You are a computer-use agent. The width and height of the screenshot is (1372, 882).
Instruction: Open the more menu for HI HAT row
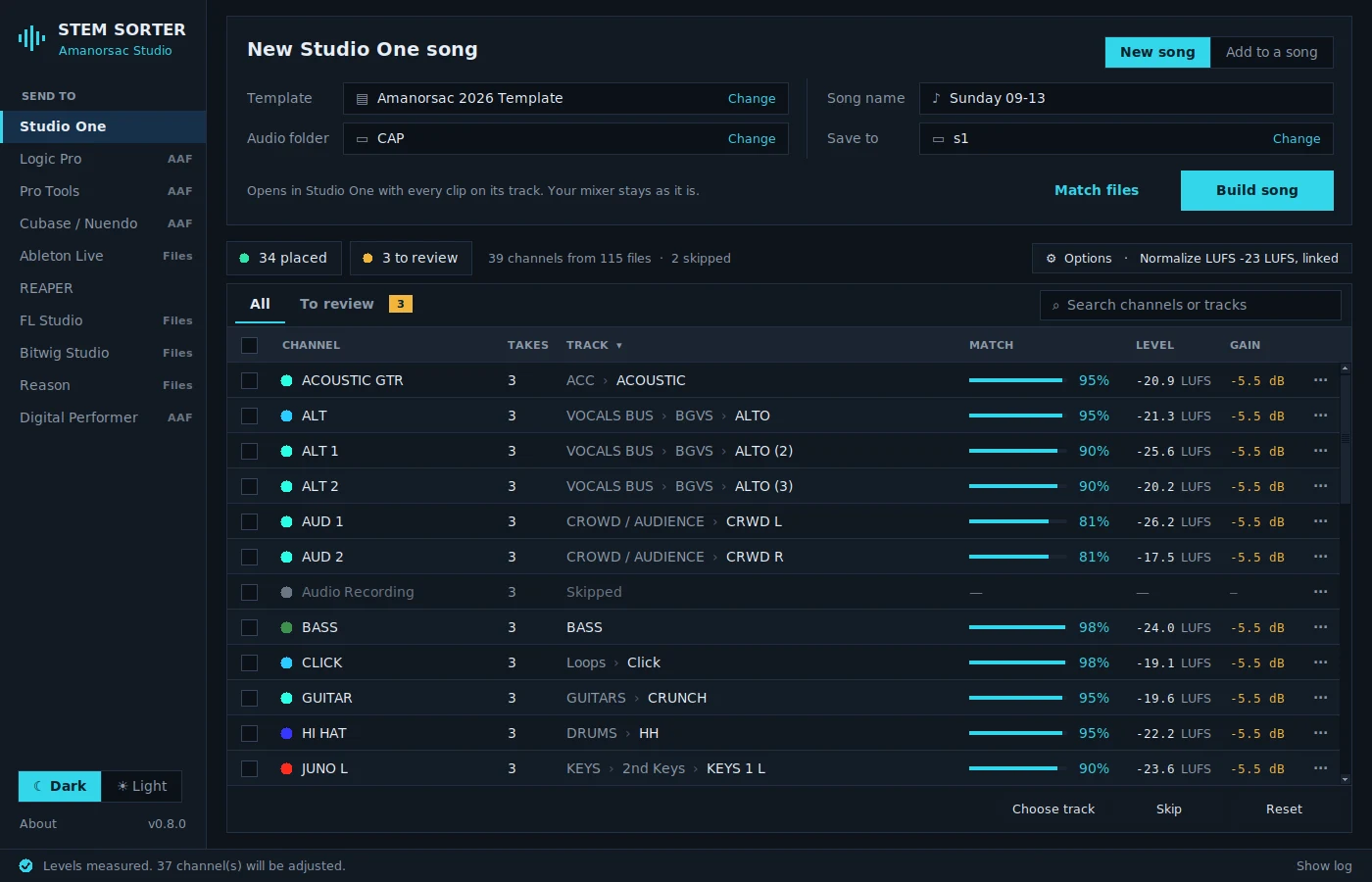[x=1320, y=733]
